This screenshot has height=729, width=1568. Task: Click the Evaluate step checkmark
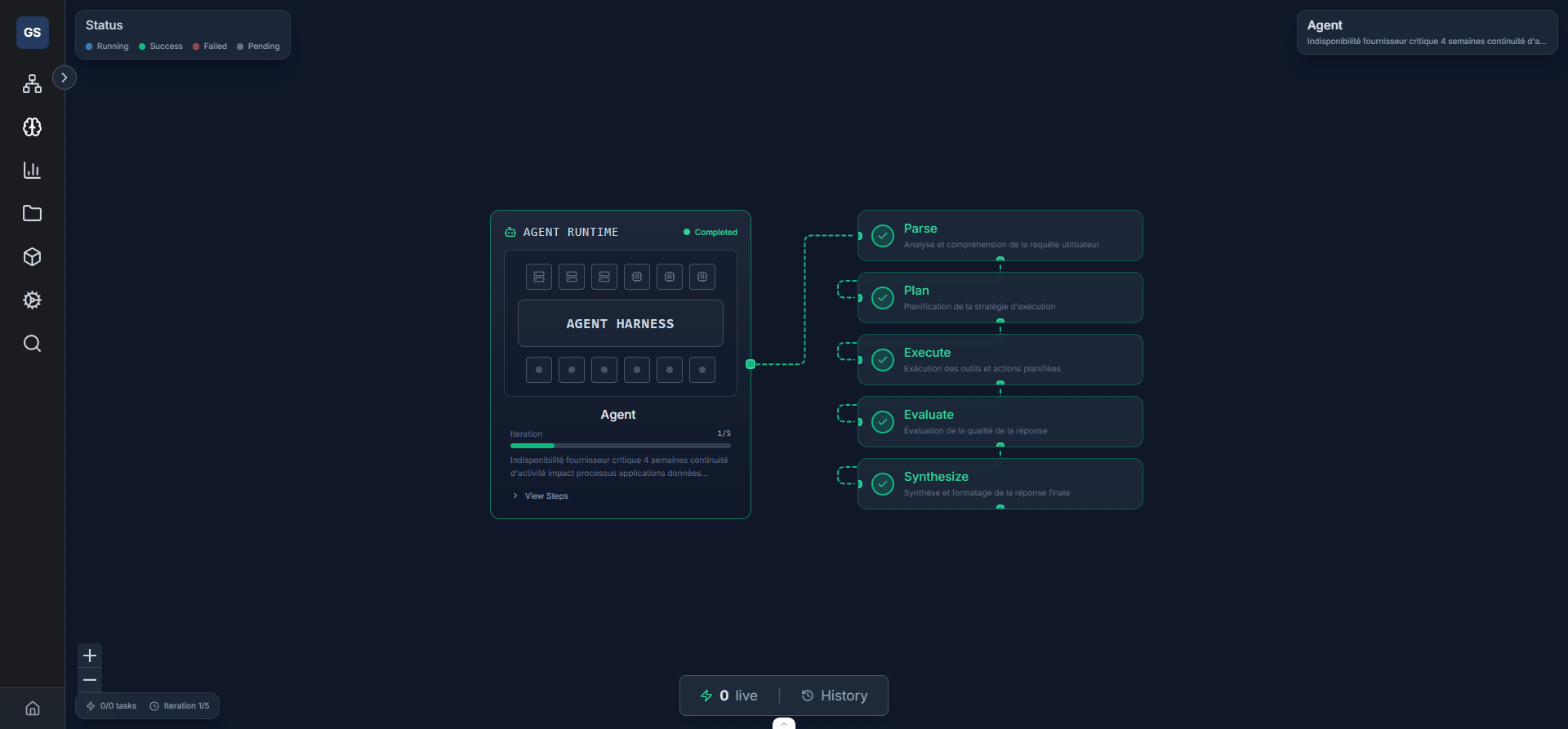882,422
